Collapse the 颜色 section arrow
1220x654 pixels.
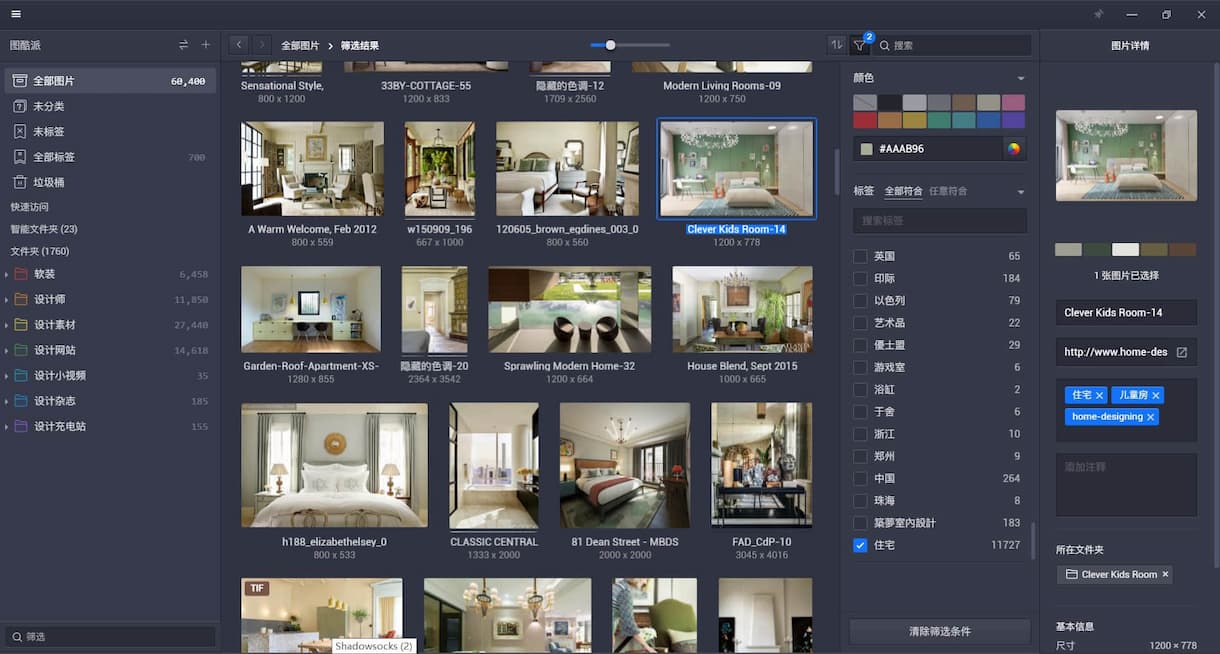click(x=1020, y=78)
